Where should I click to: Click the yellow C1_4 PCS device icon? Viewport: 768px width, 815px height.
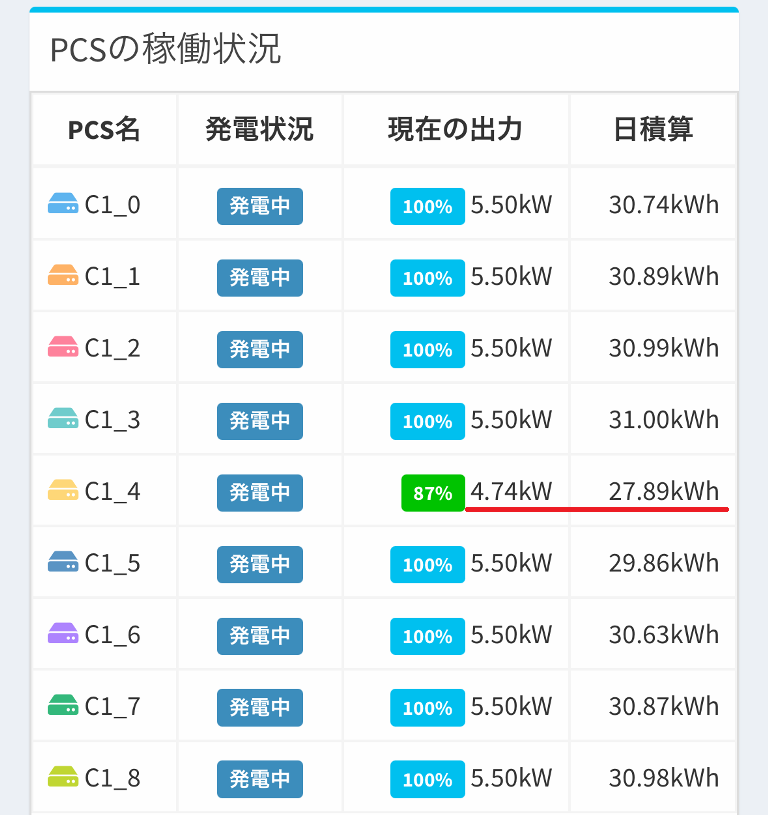coord(63,491)
